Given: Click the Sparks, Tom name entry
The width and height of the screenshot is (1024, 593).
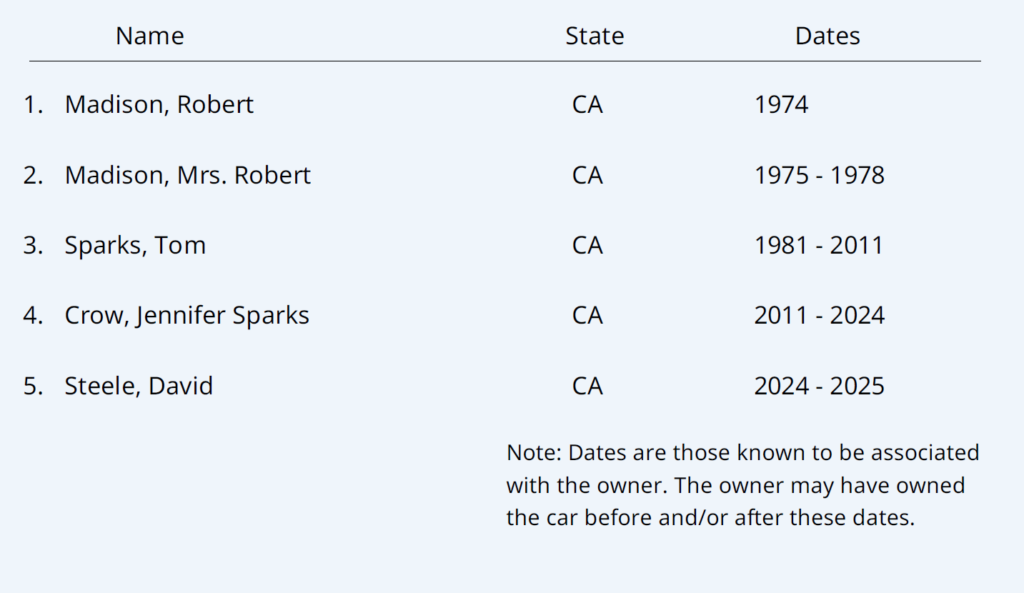Looking at the screenshot, I should coord(135,245).
